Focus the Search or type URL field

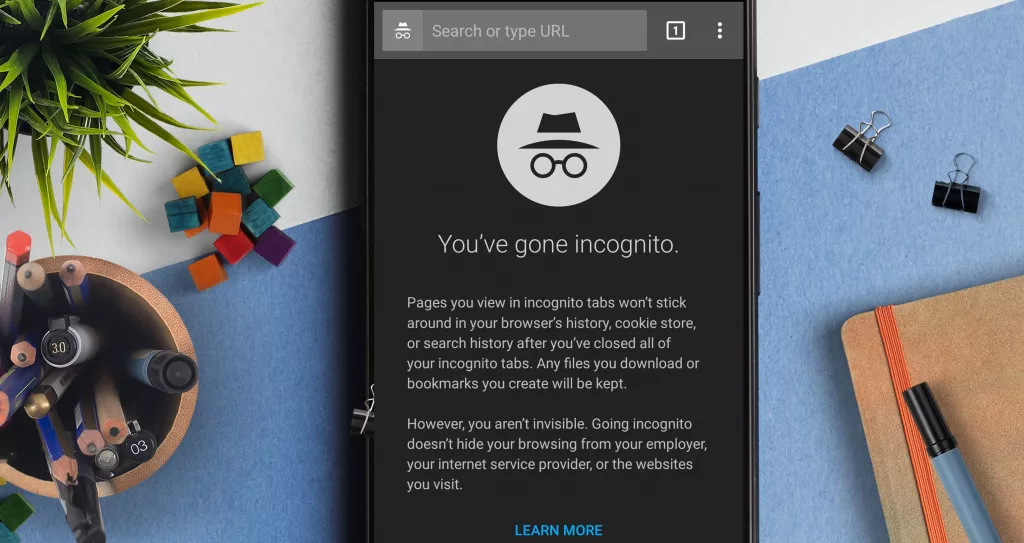pyautogui.click(x=534, y=31)
